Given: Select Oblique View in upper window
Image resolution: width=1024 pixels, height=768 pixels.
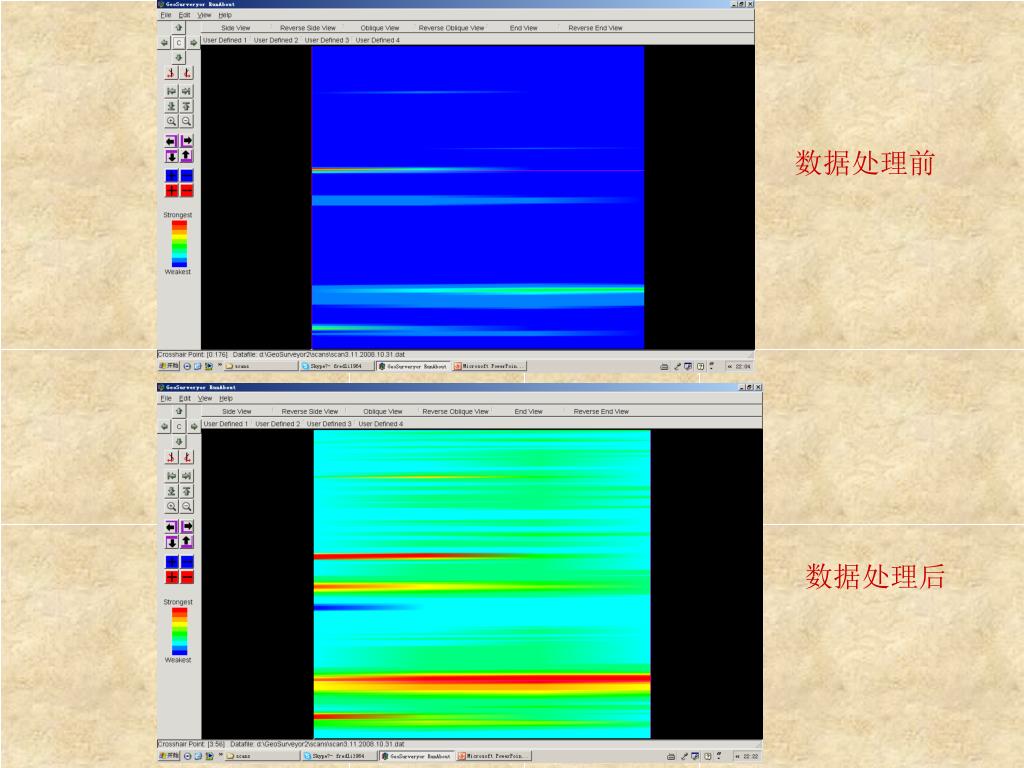Looking at the screenshot, I should [x=379, y=28].
